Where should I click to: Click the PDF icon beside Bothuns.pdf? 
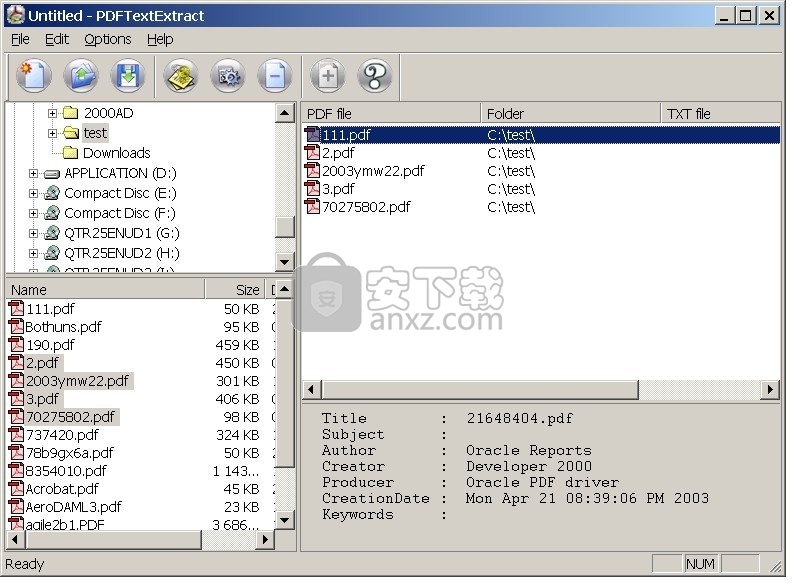(16, 327)
